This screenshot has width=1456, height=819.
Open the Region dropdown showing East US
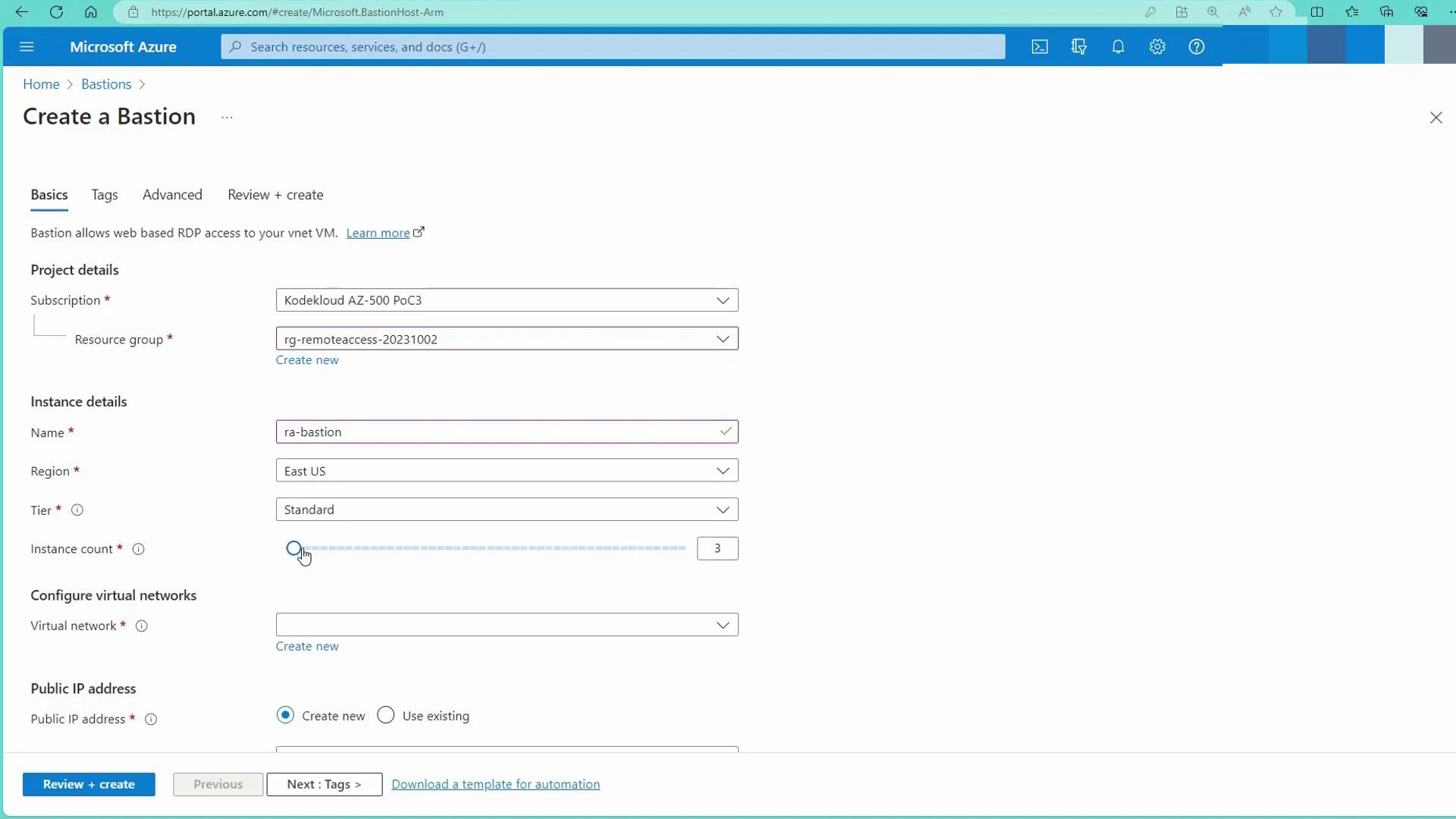[x=507, y=471]
